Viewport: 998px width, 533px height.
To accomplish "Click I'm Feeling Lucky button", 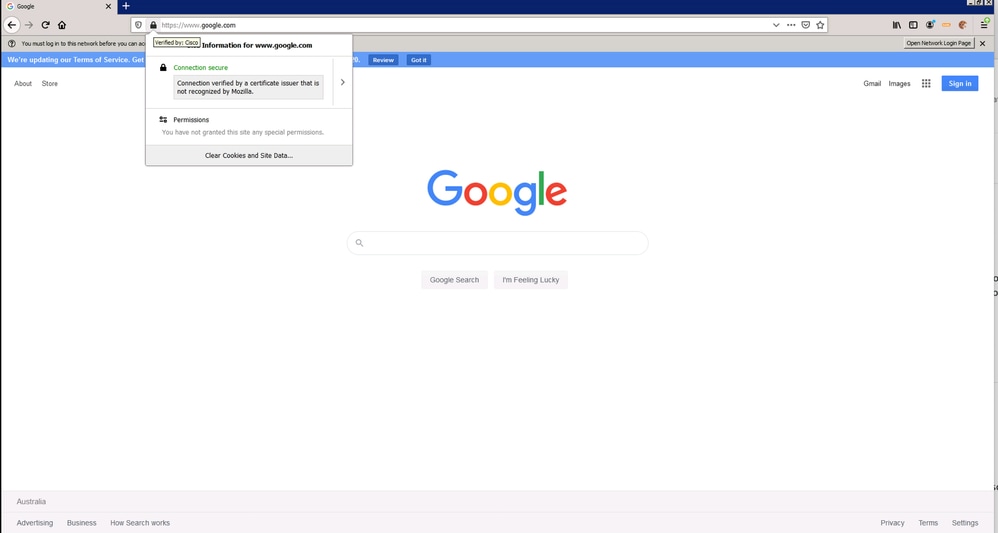I will pos(531,280).
